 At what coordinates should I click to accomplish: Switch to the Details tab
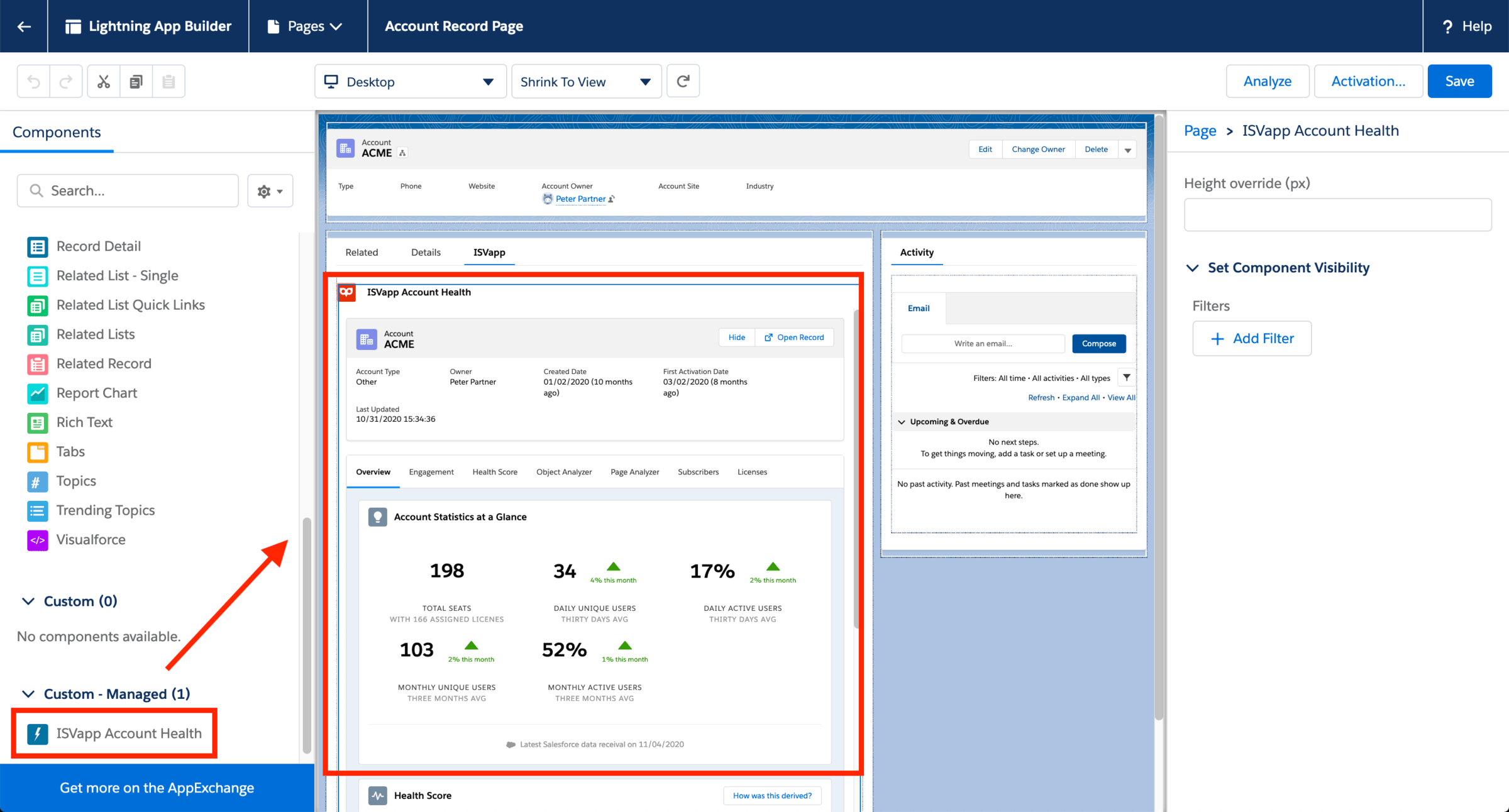click(426, 253)
